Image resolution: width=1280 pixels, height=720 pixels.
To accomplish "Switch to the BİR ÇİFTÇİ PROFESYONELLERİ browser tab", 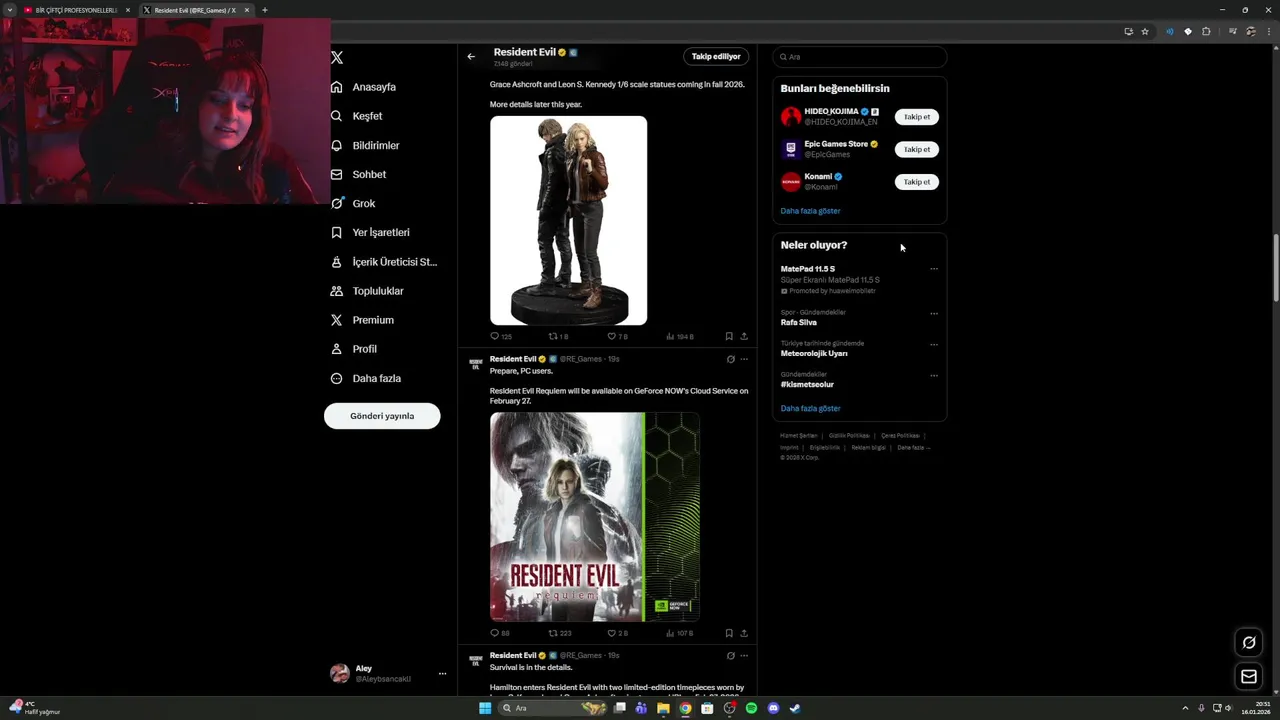I will (x=78, y=10).
